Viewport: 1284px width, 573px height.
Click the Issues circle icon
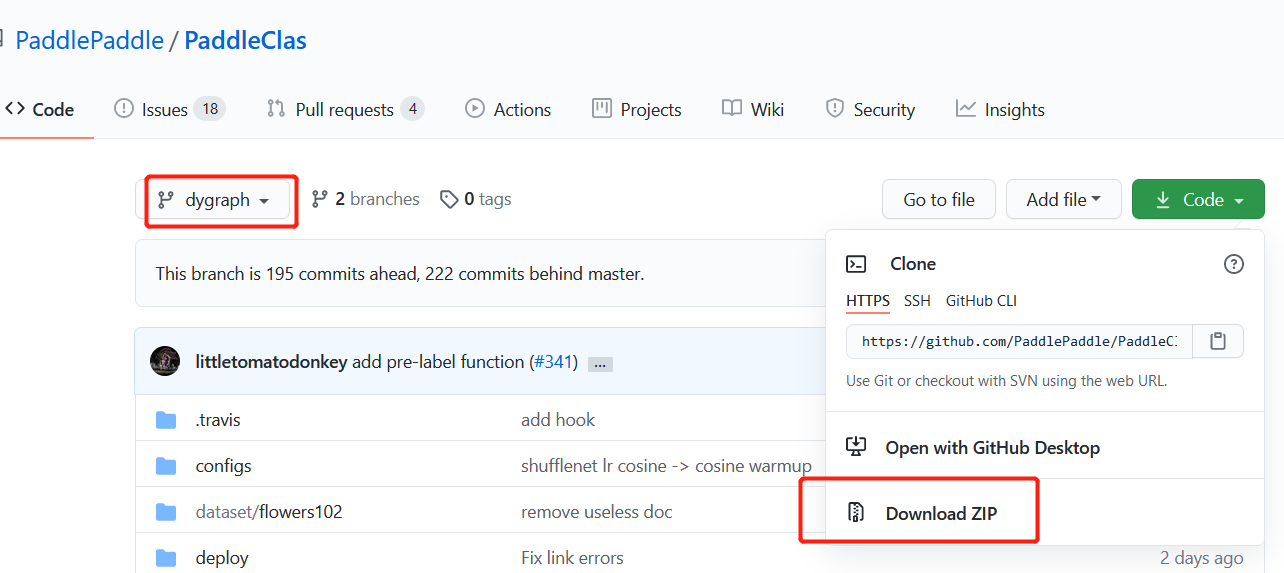pos(124,109)
